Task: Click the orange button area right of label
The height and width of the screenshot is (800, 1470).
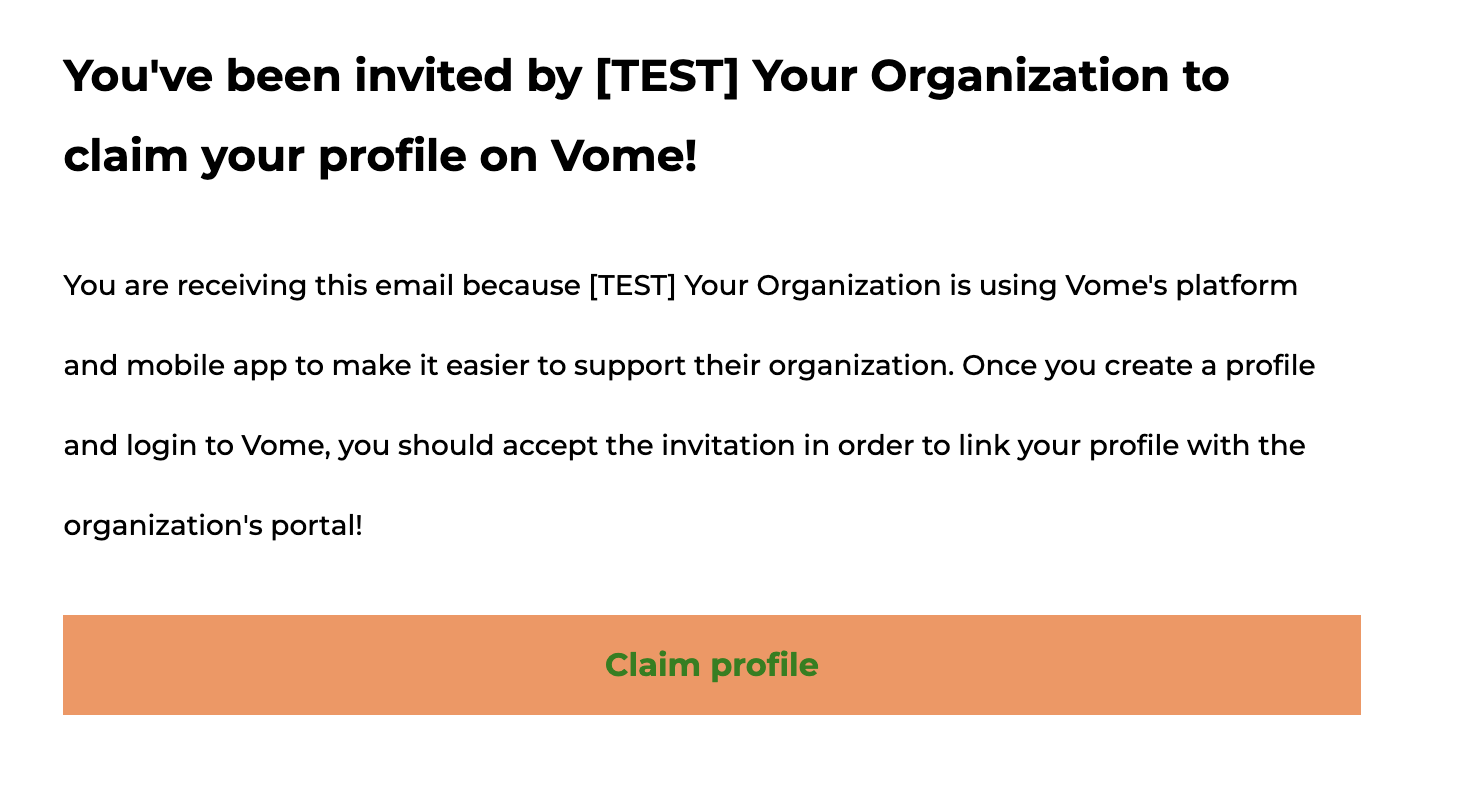Action: [x=1090, y=665]
